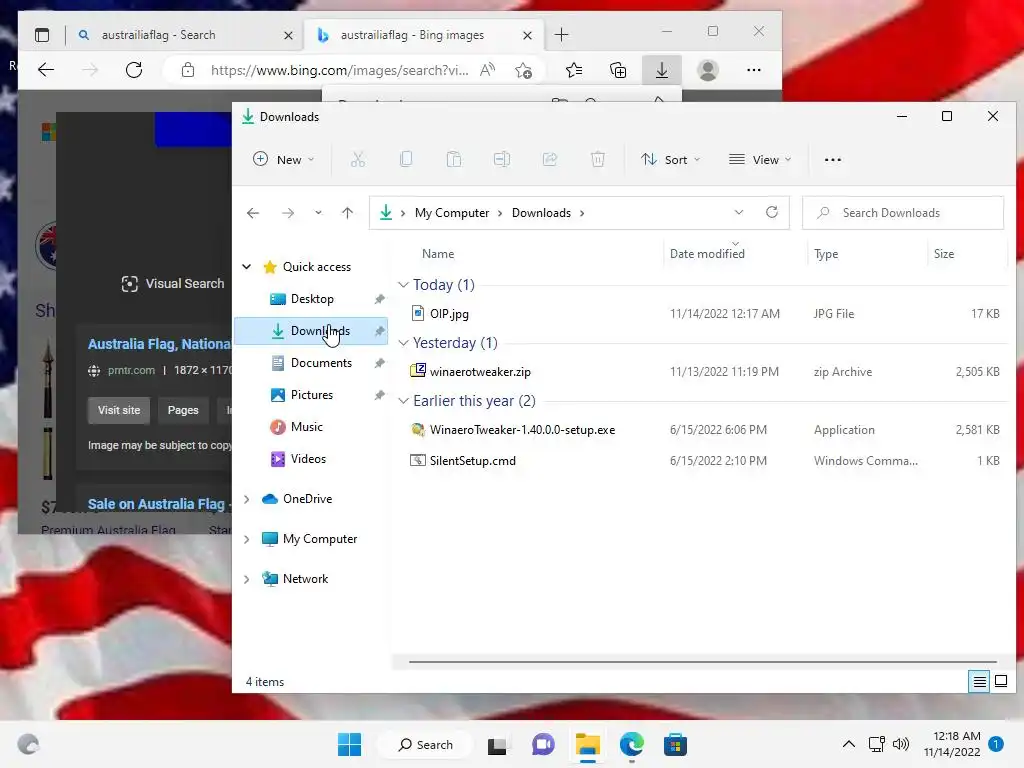Open Edge Collections icon
The image size is (1024, 768).
618,70
